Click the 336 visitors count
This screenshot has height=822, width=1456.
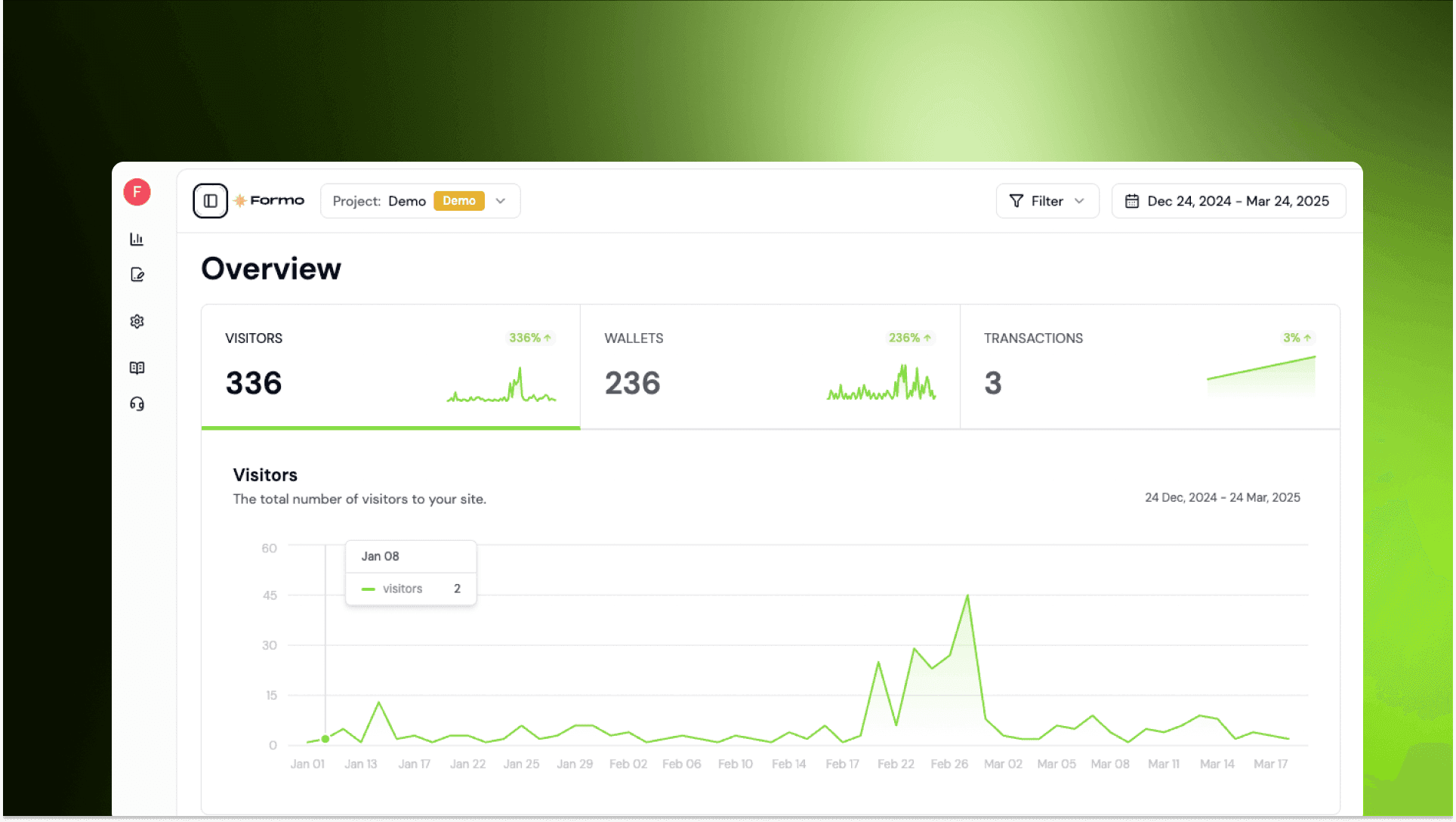[254, 383]
